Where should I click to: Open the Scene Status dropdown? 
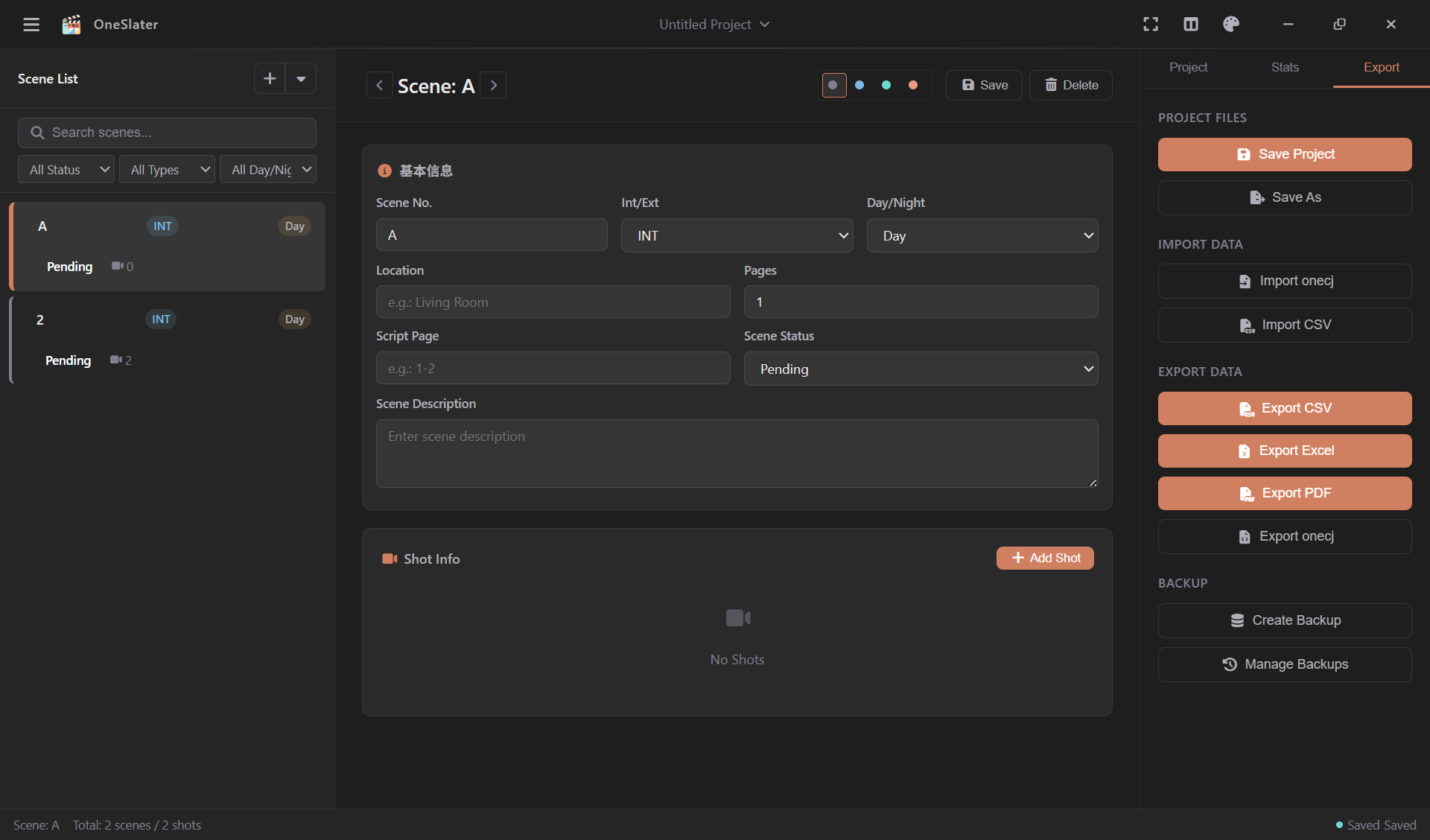click(921, 369)
